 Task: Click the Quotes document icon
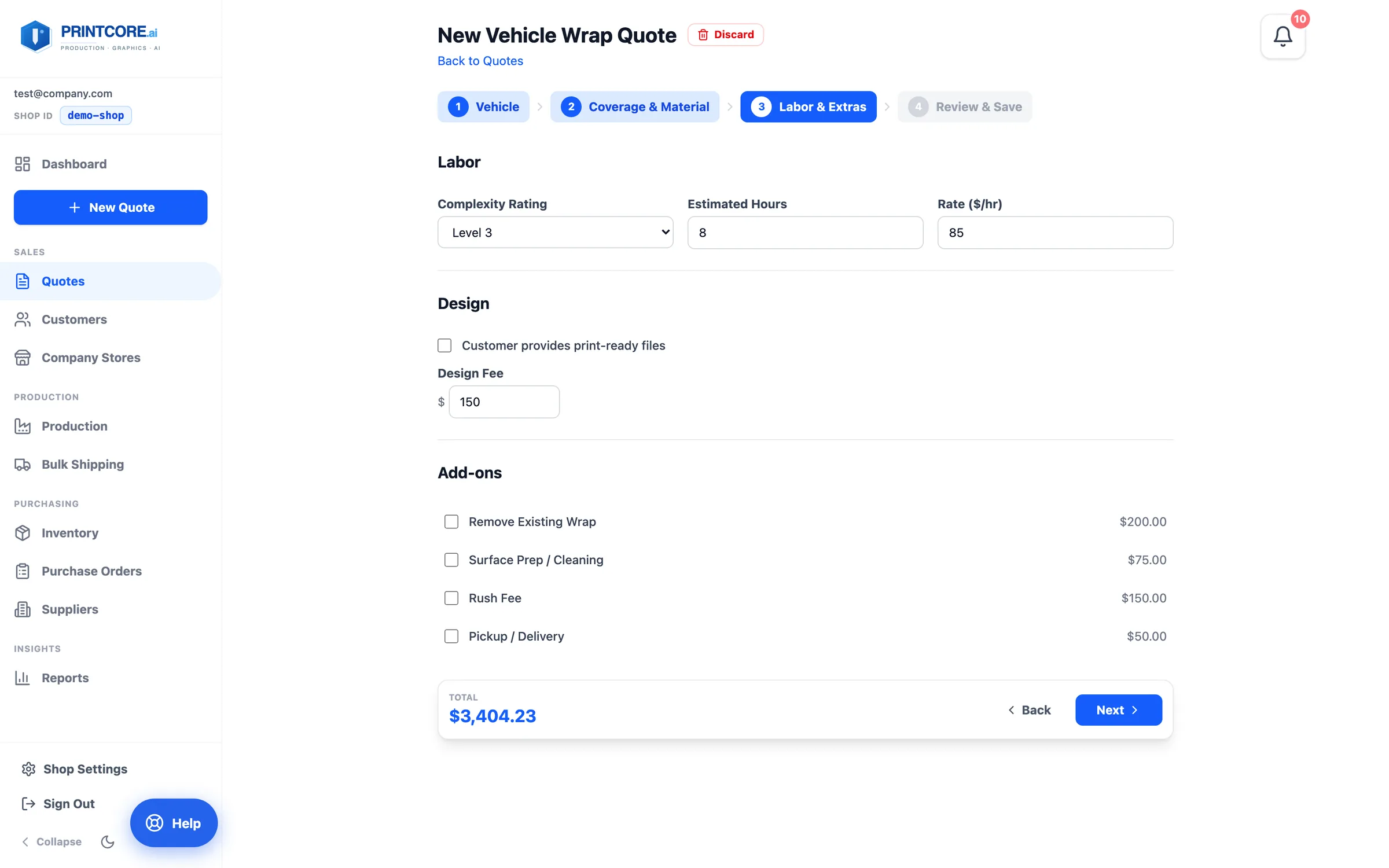tap(23, 281)
